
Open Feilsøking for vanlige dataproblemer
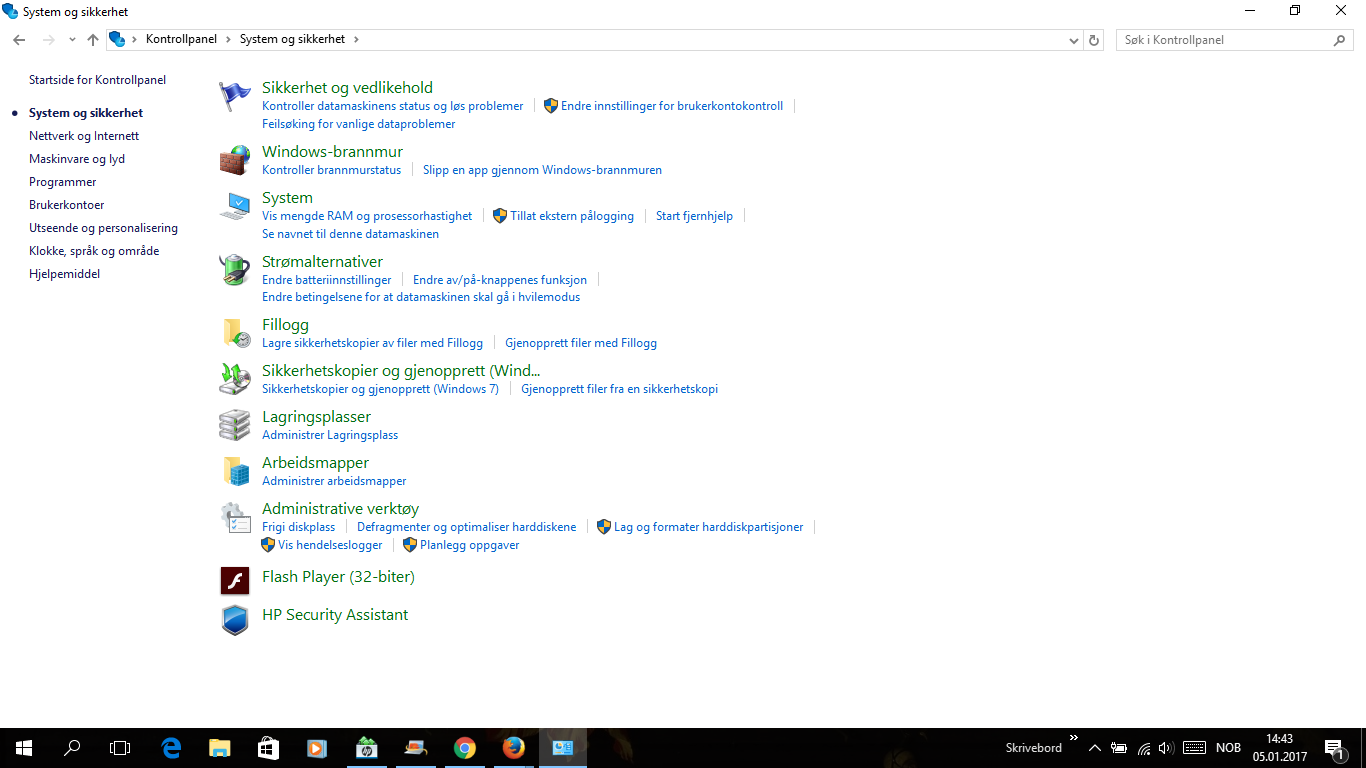[358, 124]
